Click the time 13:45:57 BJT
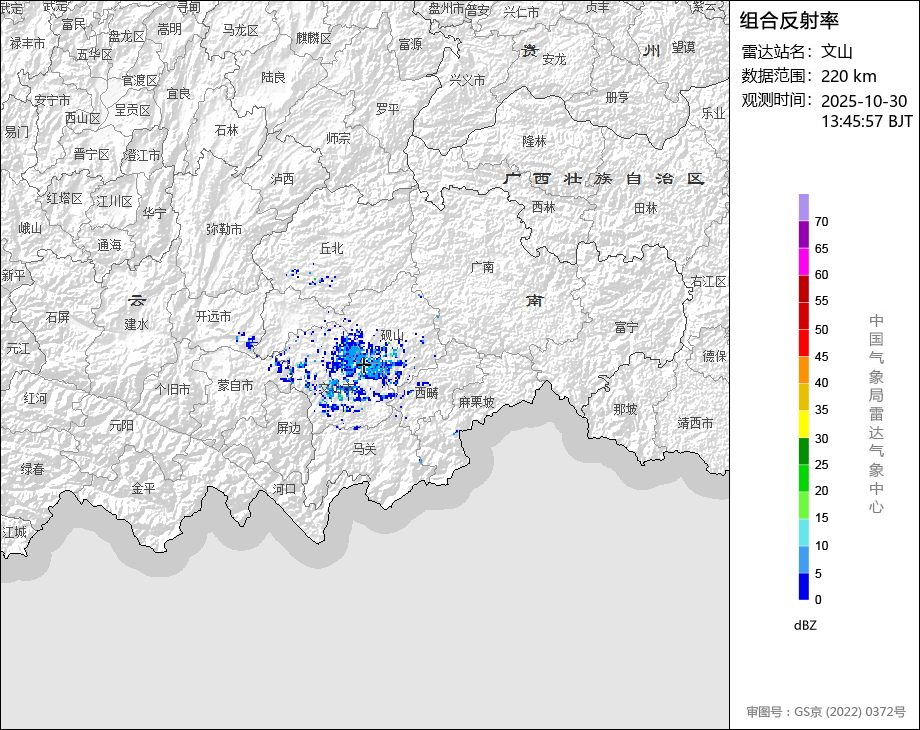This screenshot has height=730, width=920. point(867,121)
